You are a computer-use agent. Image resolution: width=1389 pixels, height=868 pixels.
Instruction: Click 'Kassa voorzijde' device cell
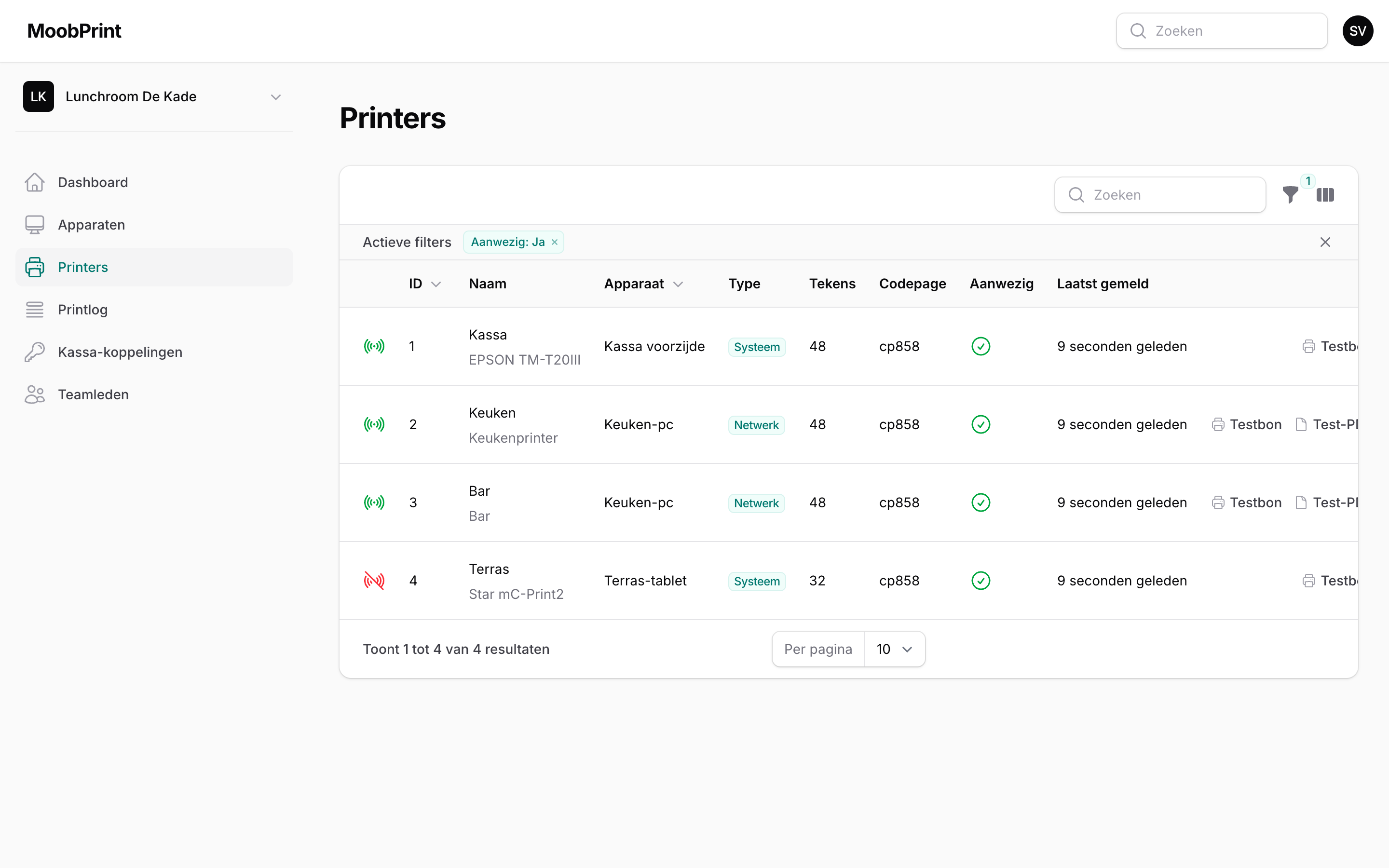click(654, 346)
